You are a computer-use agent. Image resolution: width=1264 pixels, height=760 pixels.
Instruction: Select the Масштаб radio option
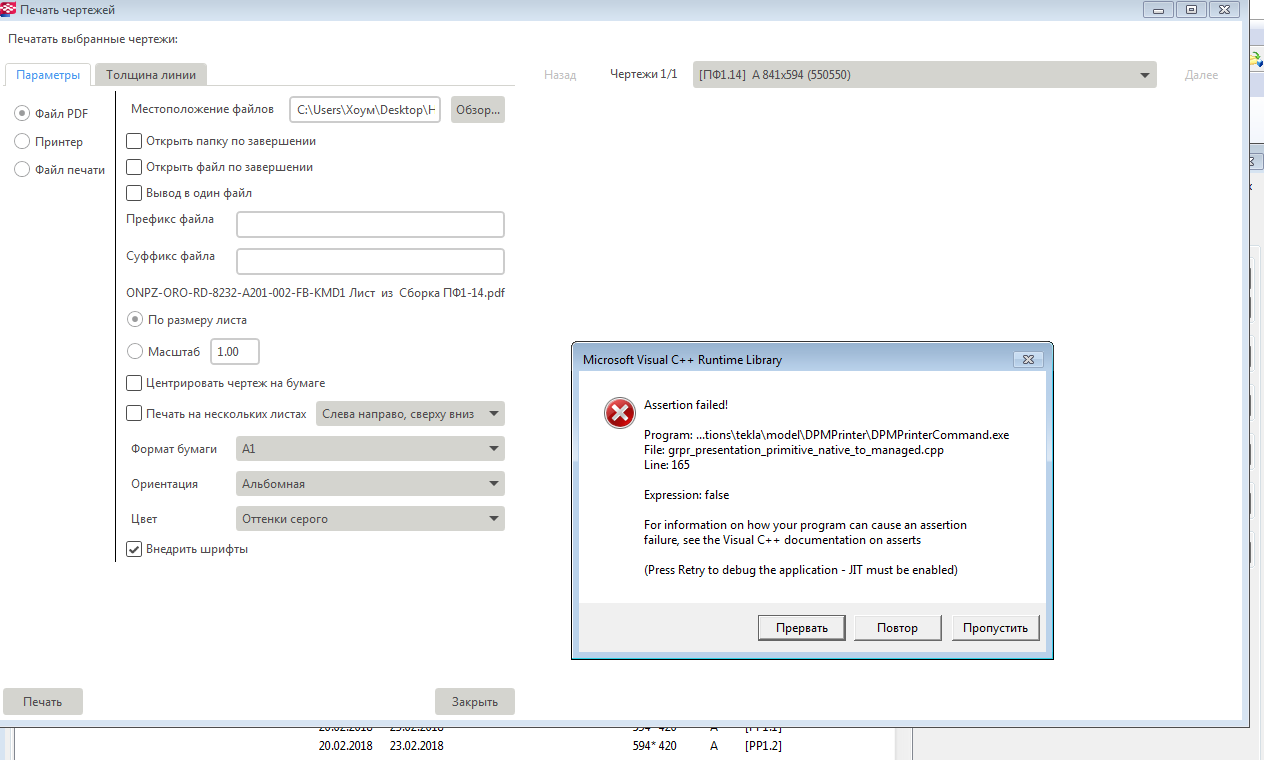point(135,351)
